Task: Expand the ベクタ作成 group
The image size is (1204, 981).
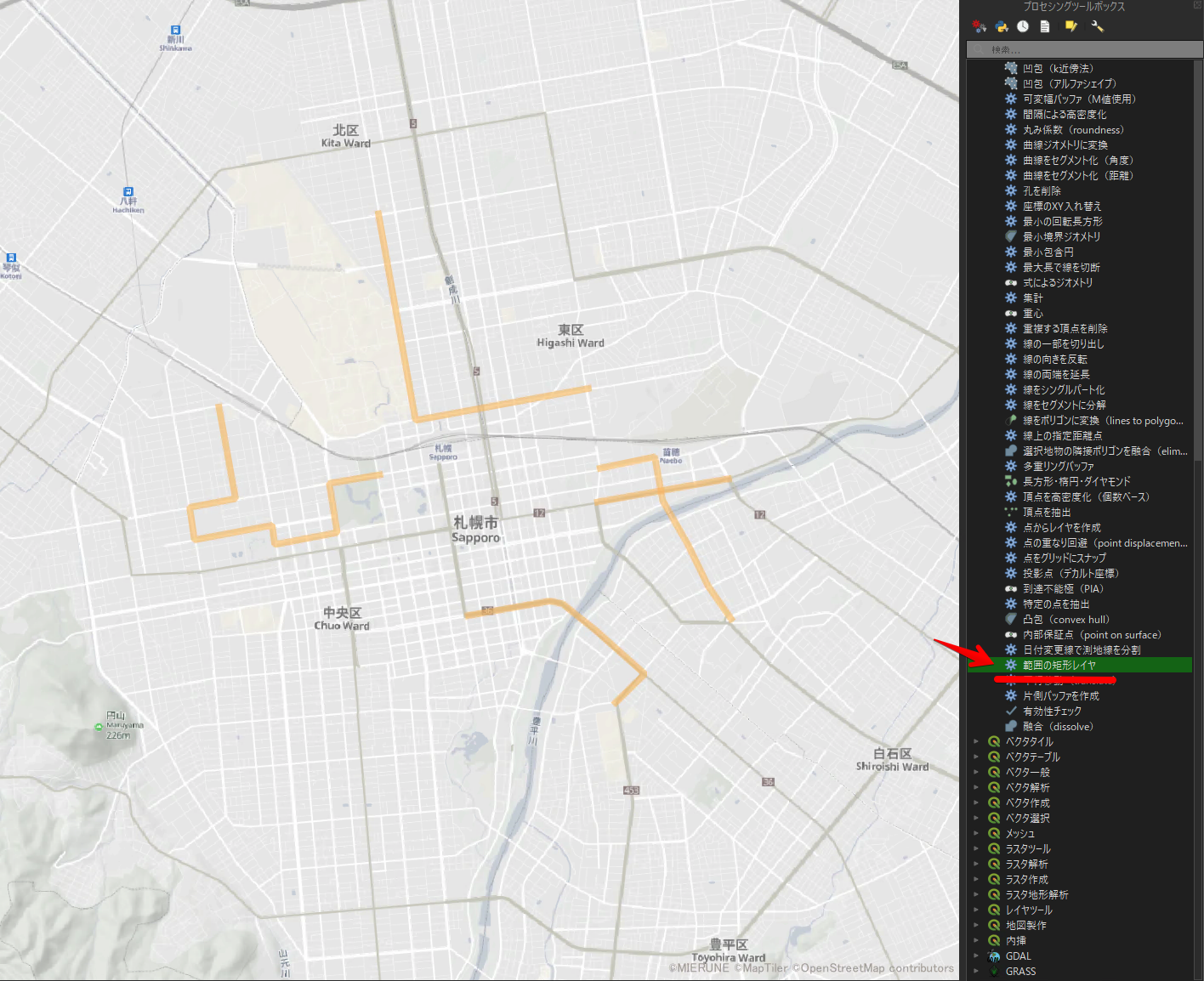Action: pos(976,802)
